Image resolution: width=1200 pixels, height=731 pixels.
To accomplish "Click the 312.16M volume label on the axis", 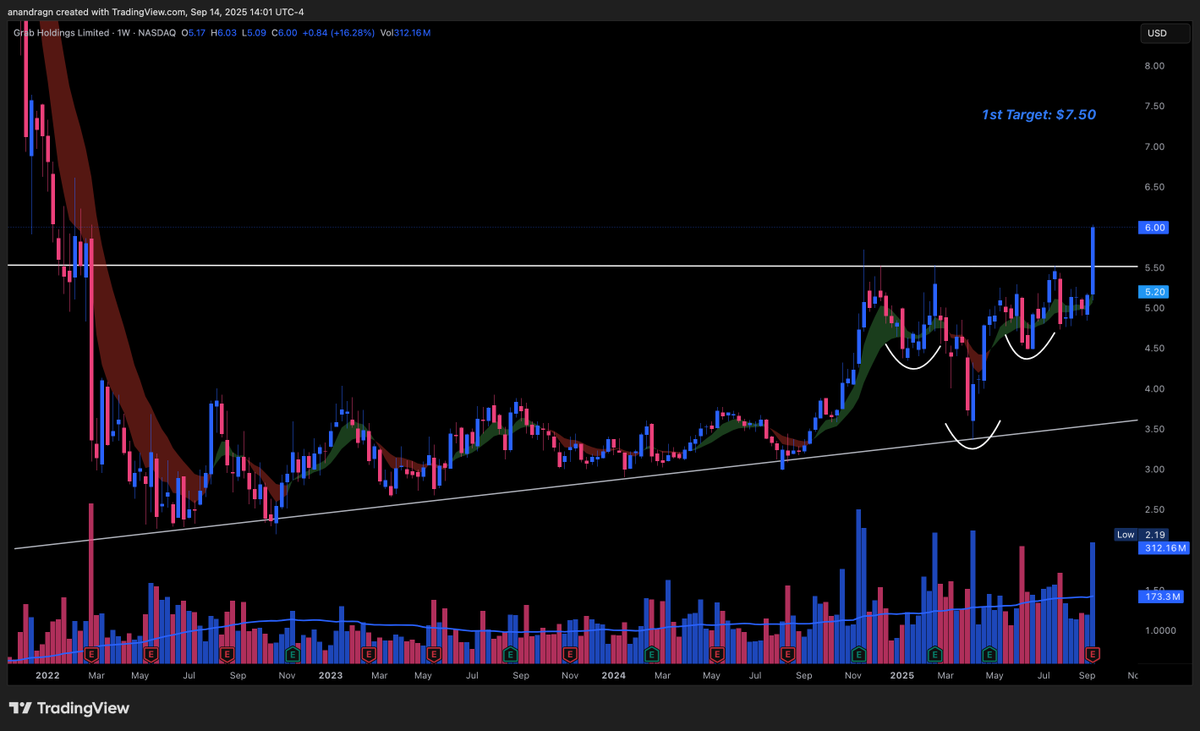I will click(1163, 549).
